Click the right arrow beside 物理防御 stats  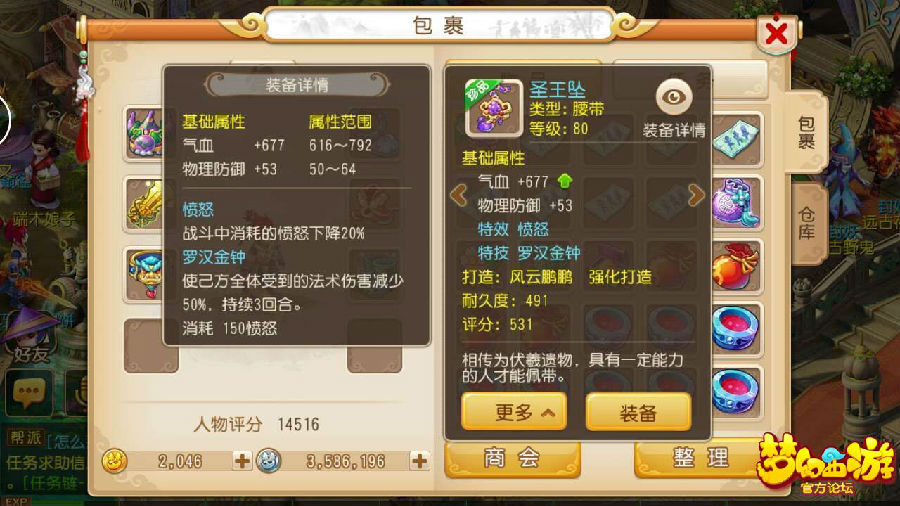(x=696, y=195)
